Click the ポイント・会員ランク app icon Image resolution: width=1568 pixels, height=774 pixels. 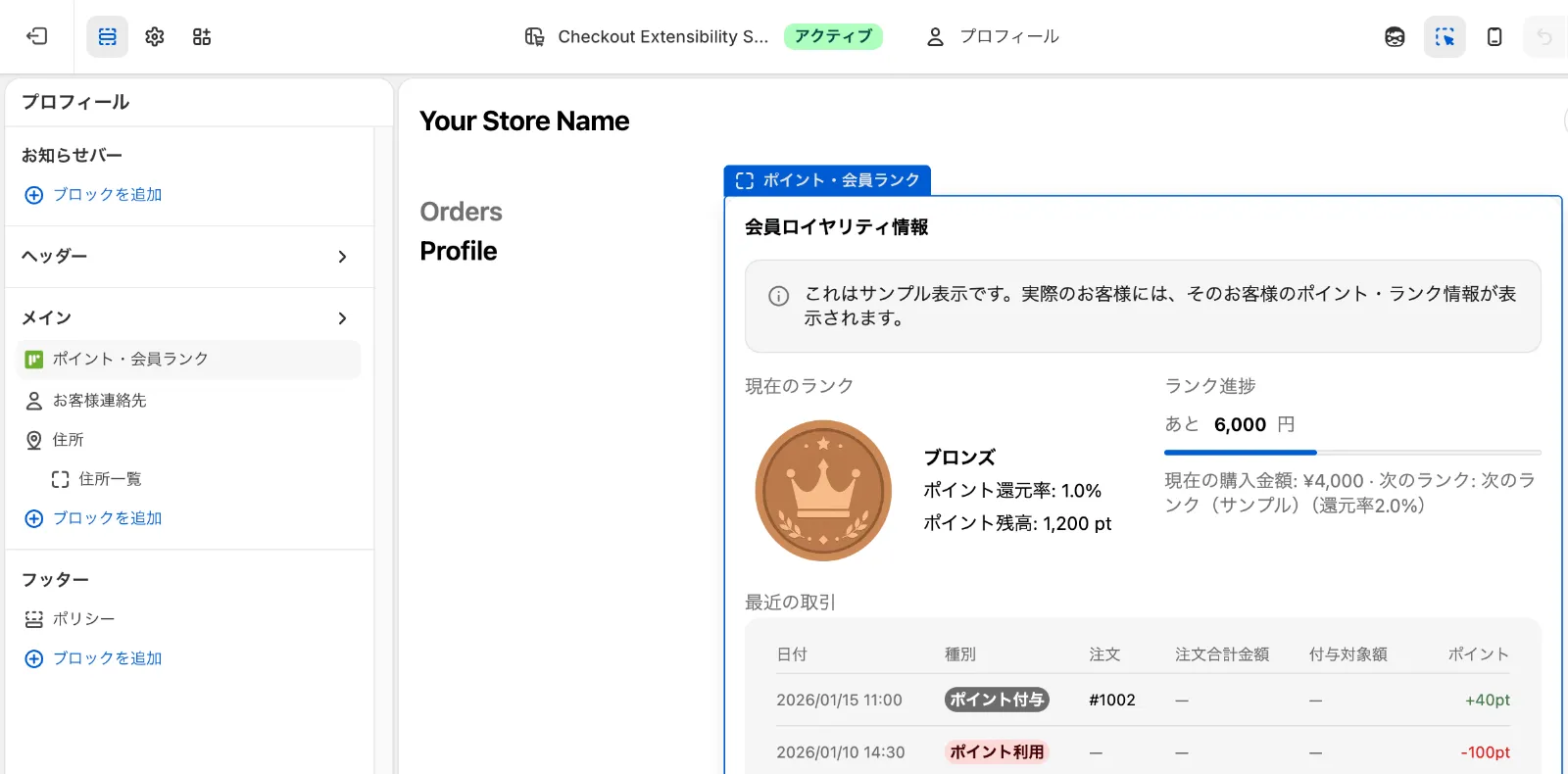point(33,360)
